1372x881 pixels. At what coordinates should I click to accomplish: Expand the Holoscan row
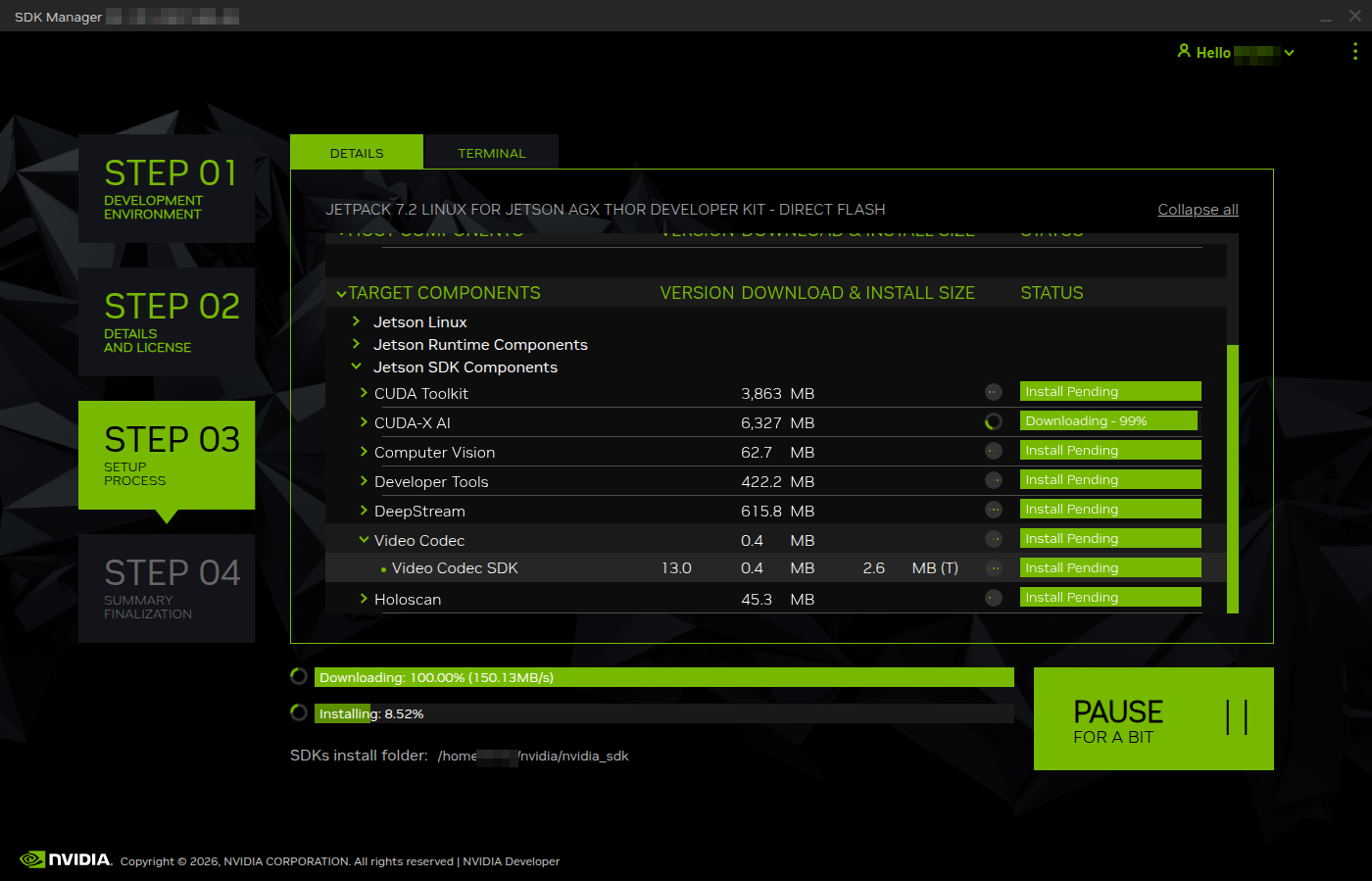click(364, 599)
